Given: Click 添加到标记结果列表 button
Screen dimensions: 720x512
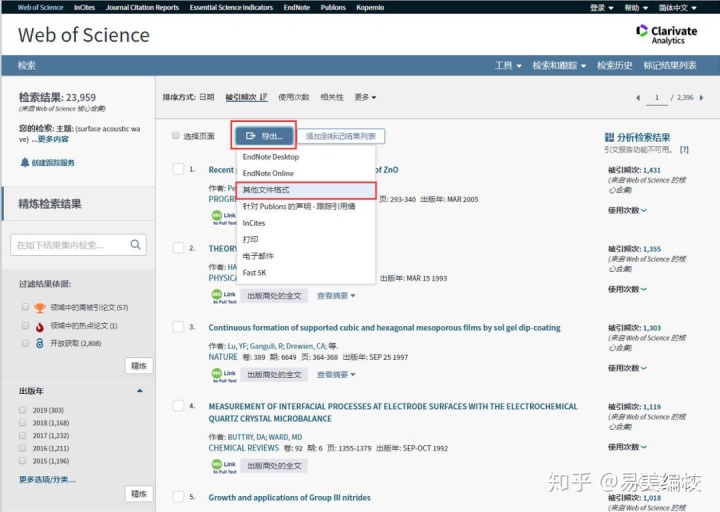Looking at the screenshot, I should (341, 136).
